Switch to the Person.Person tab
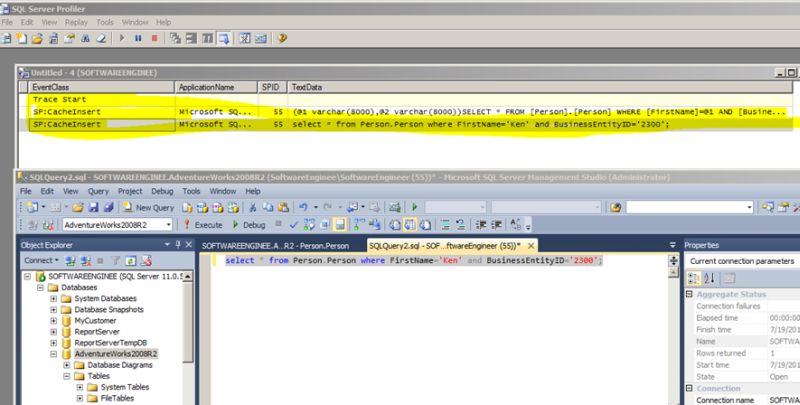The image size is (800, 405). pos(276,246)
